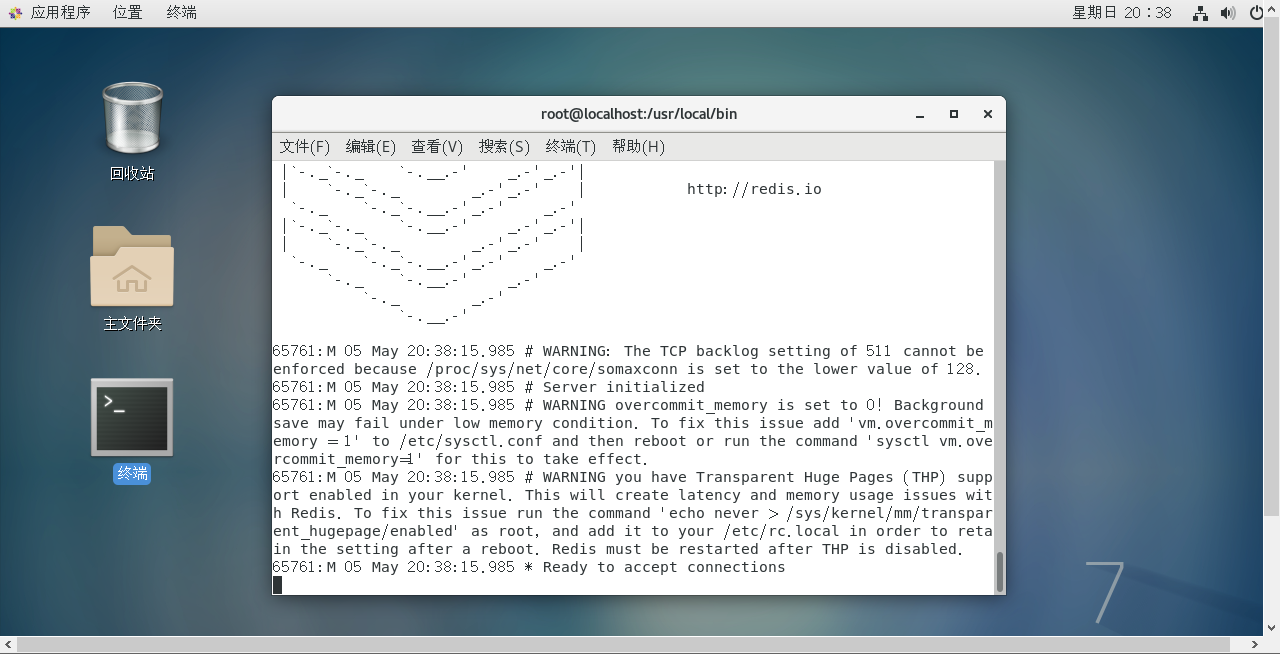Open the volume speaker icon in top panel
Viewport: 1280px width, 654px height.
pos(1229,13)
